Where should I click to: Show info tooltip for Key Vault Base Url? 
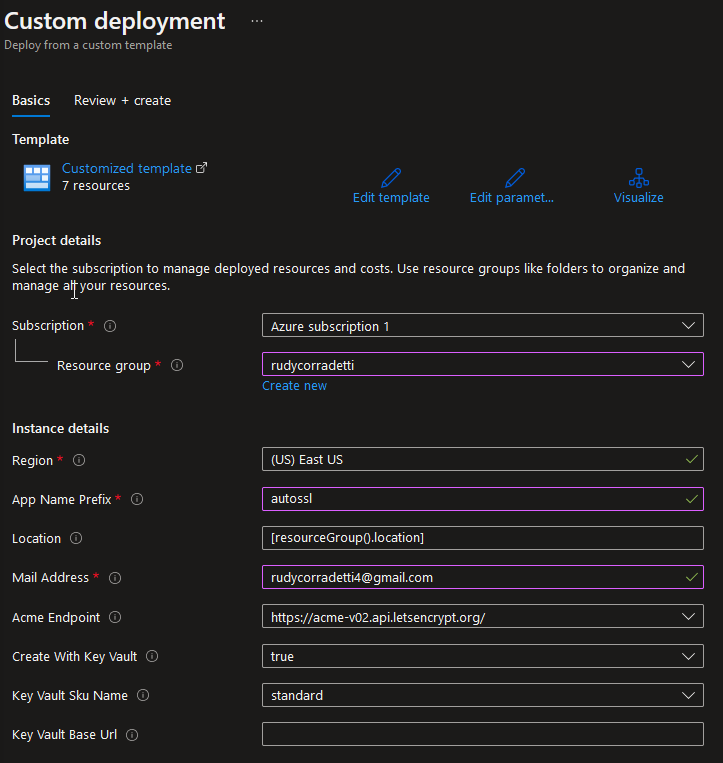click(x=132, y=735)
